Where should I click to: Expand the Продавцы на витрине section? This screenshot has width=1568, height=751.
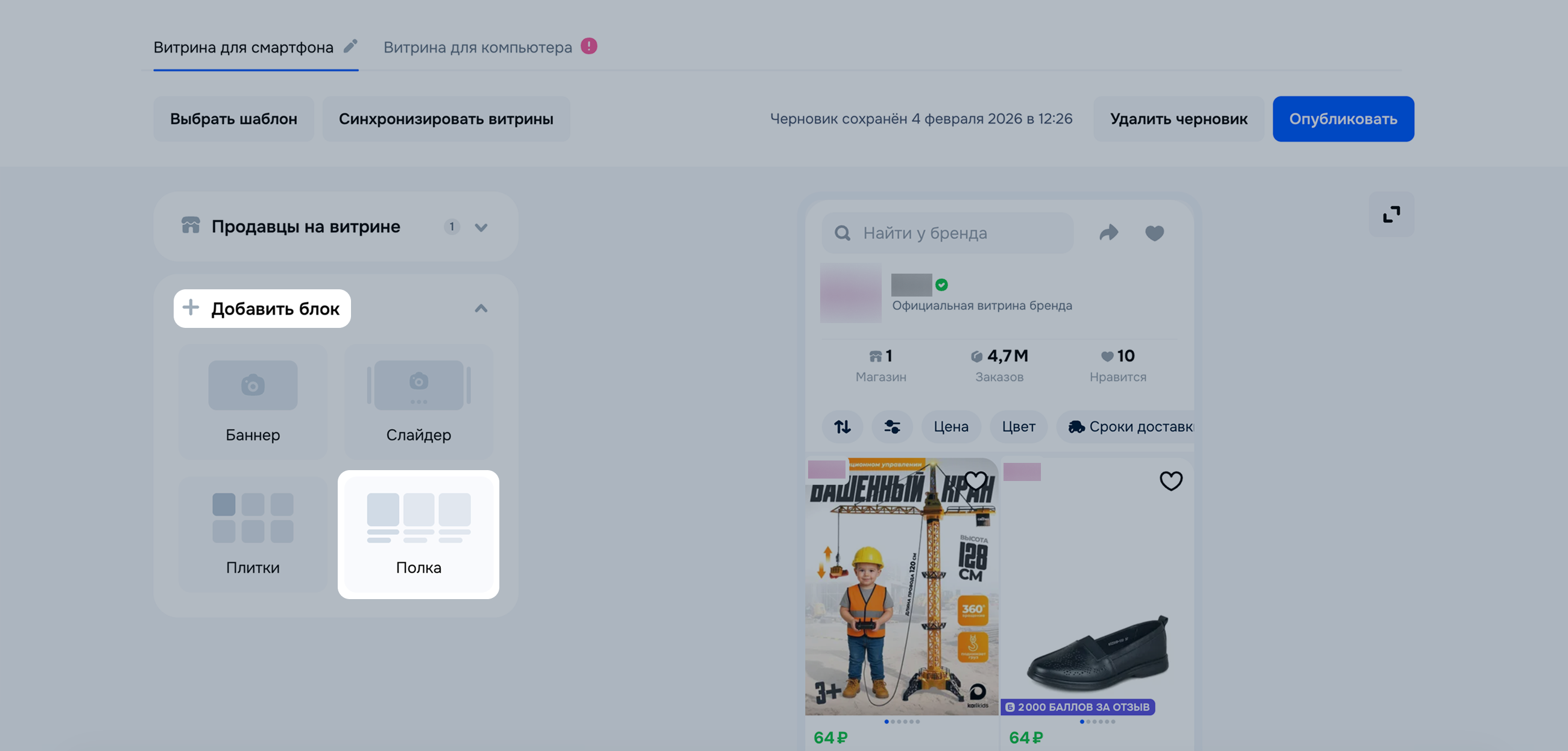pyautogui.click(x=481, y=227)
